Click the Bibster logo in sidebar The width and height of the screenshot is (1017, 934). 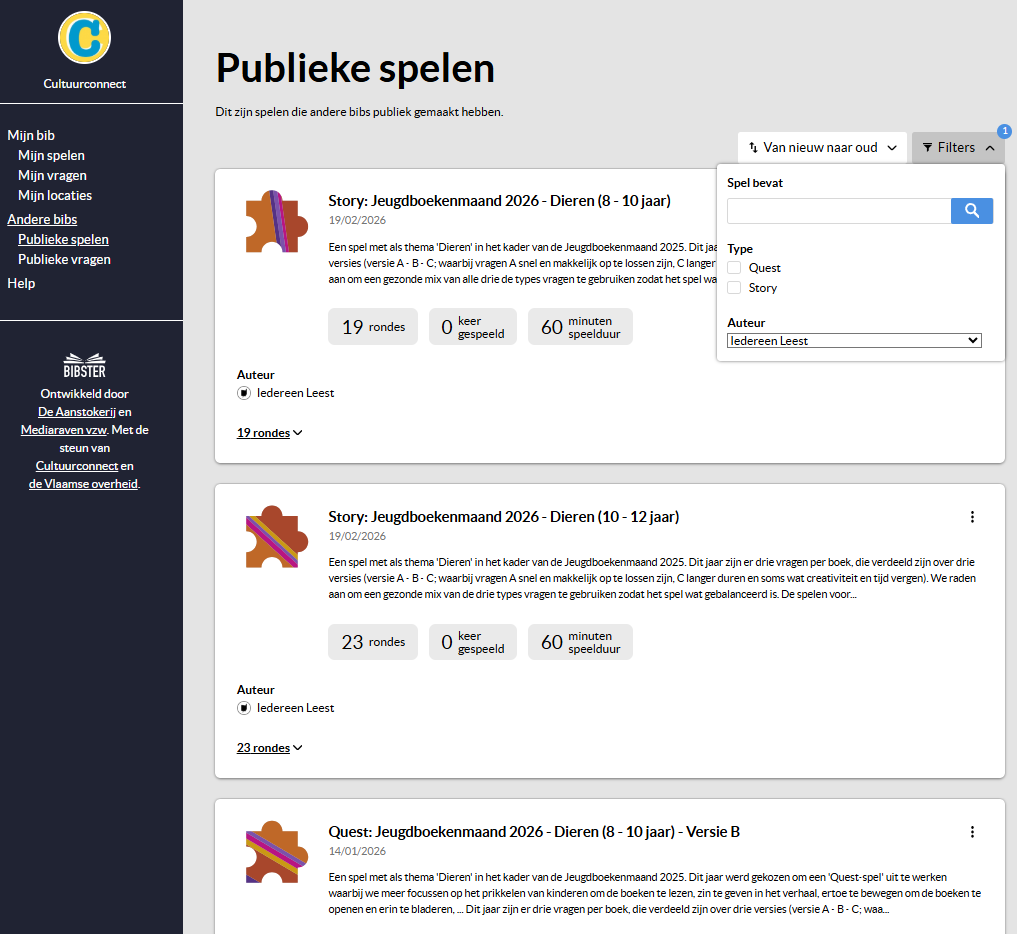(85, 365)
